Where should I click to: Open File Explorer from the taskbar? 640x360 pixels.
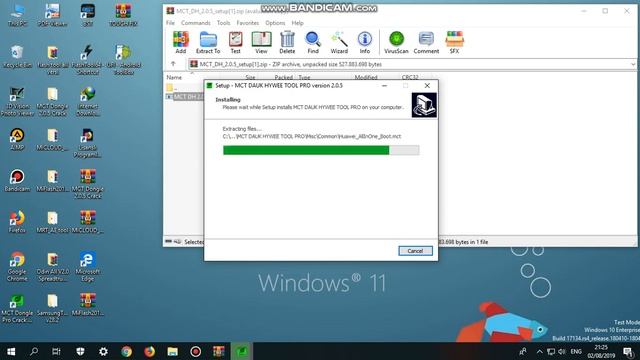173,351
